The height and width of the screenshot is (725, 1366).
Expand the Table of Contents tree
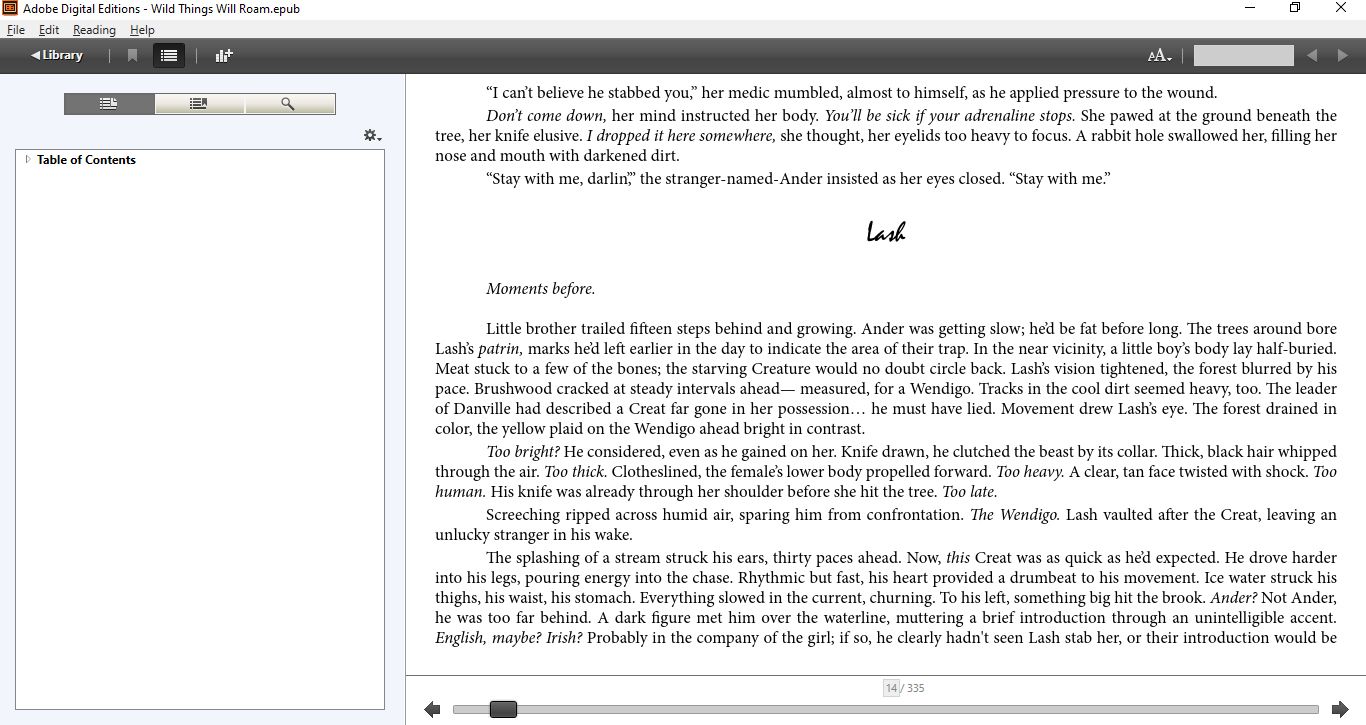point(27,159)
